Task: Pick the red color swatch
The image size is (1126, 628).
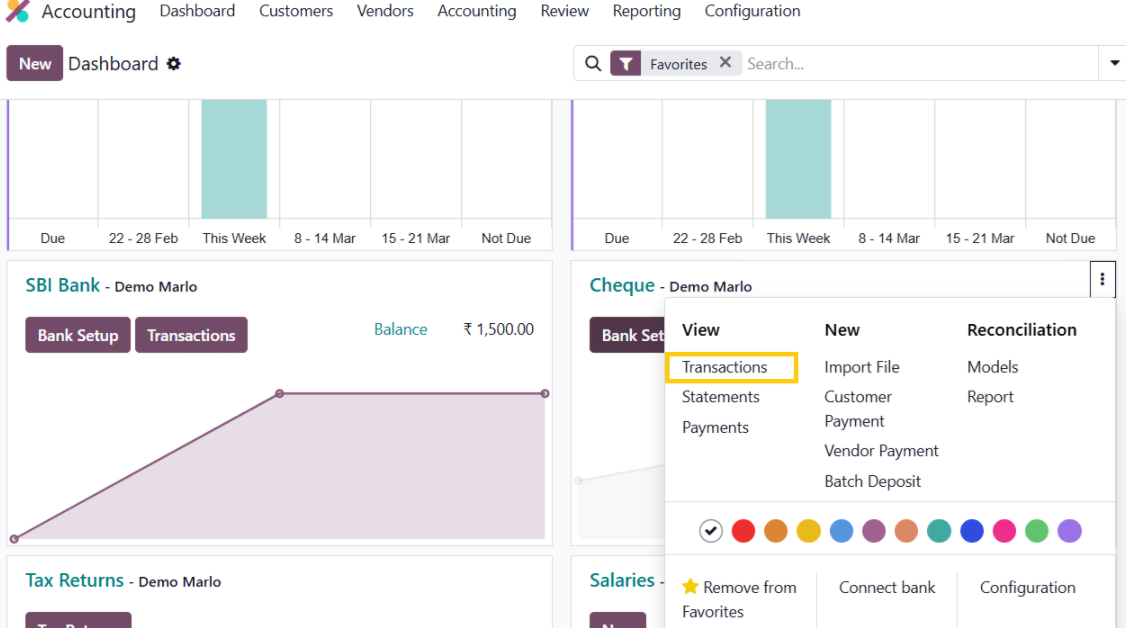Action: coord(743,531)
